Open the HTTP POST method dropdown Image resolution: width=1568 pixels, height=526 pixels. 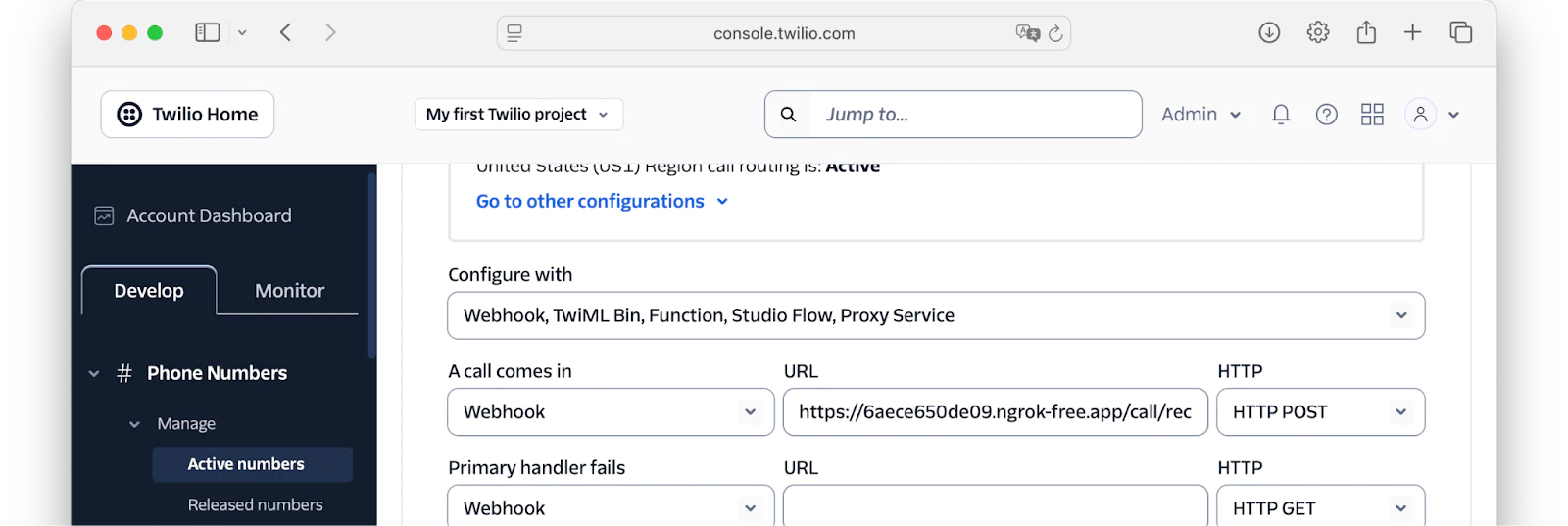[1320, 412]
